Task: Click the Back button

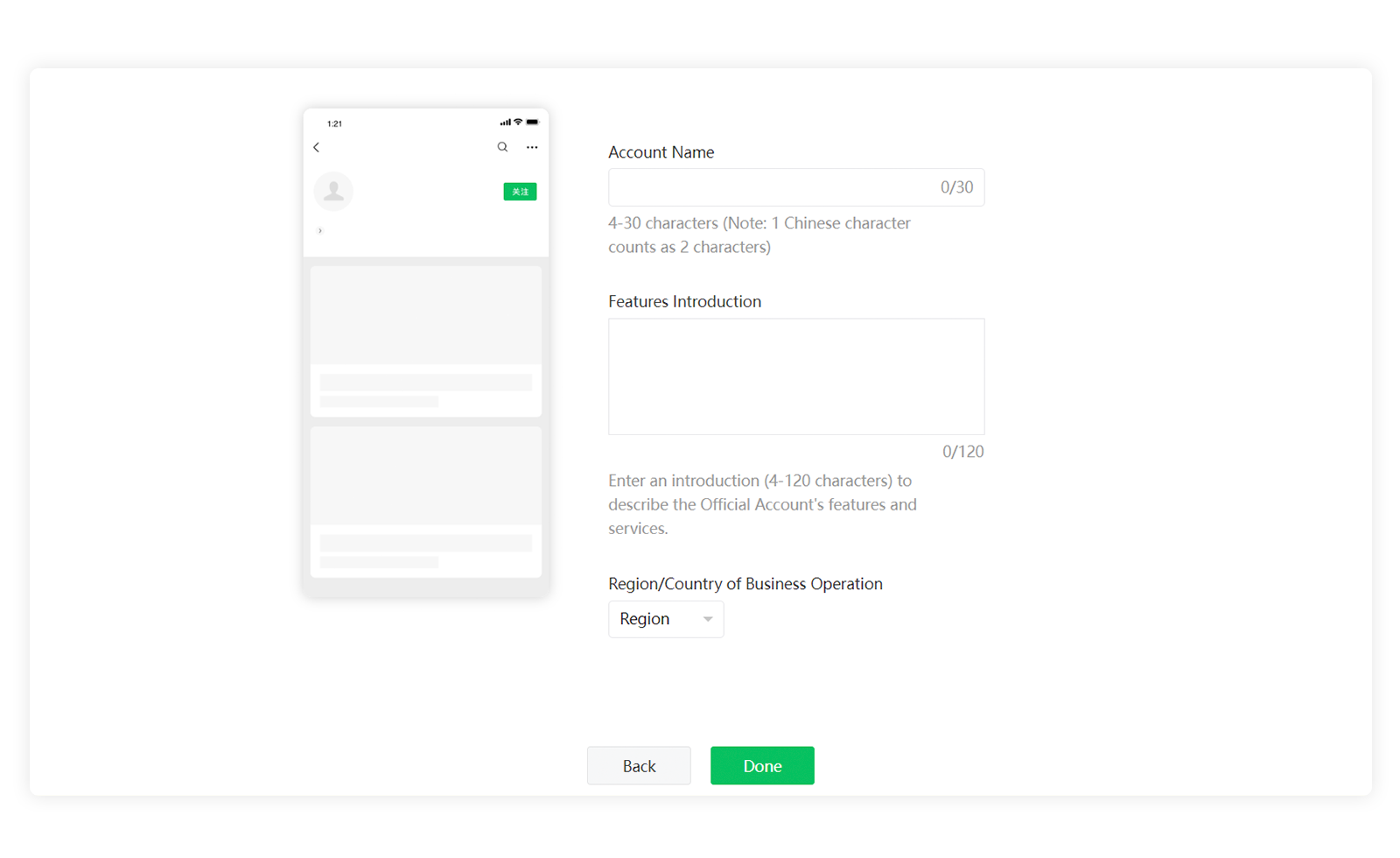Action: coord(639,766)
